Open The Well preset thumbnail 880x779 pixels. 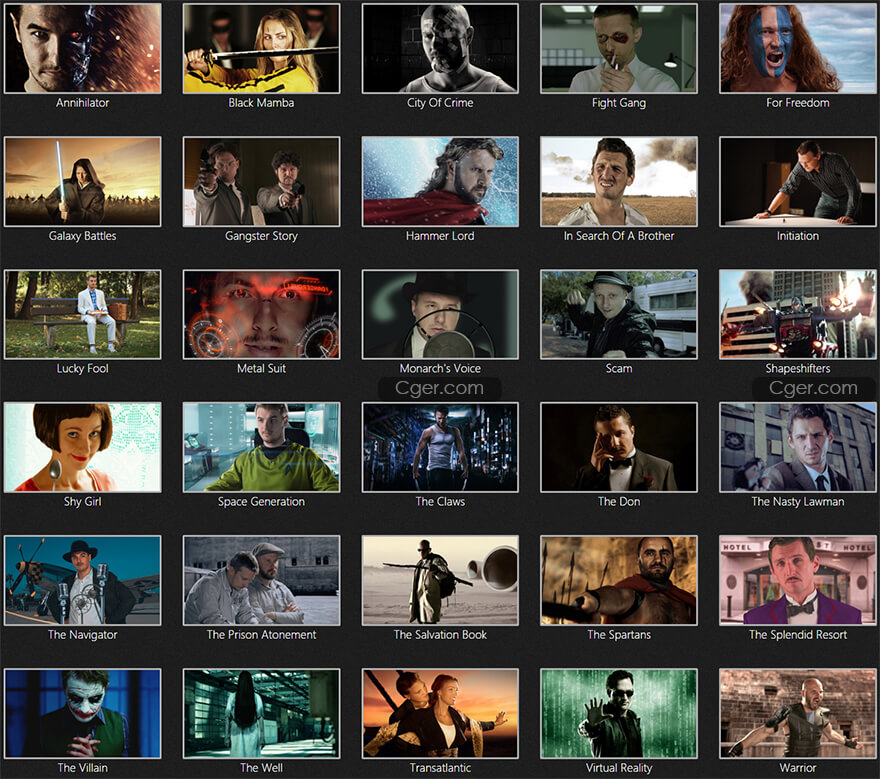pyautogui.click(x=262, y=713)
